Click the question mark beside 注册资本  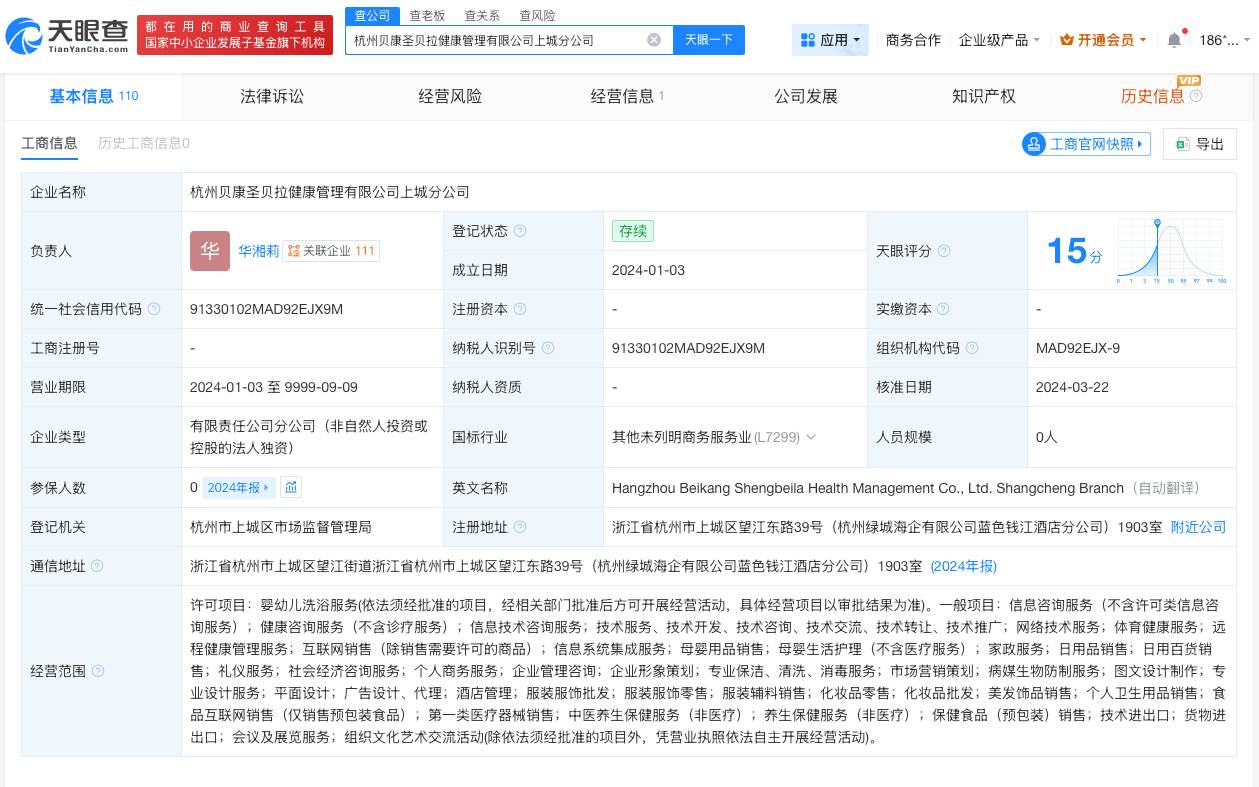point(520,309)
